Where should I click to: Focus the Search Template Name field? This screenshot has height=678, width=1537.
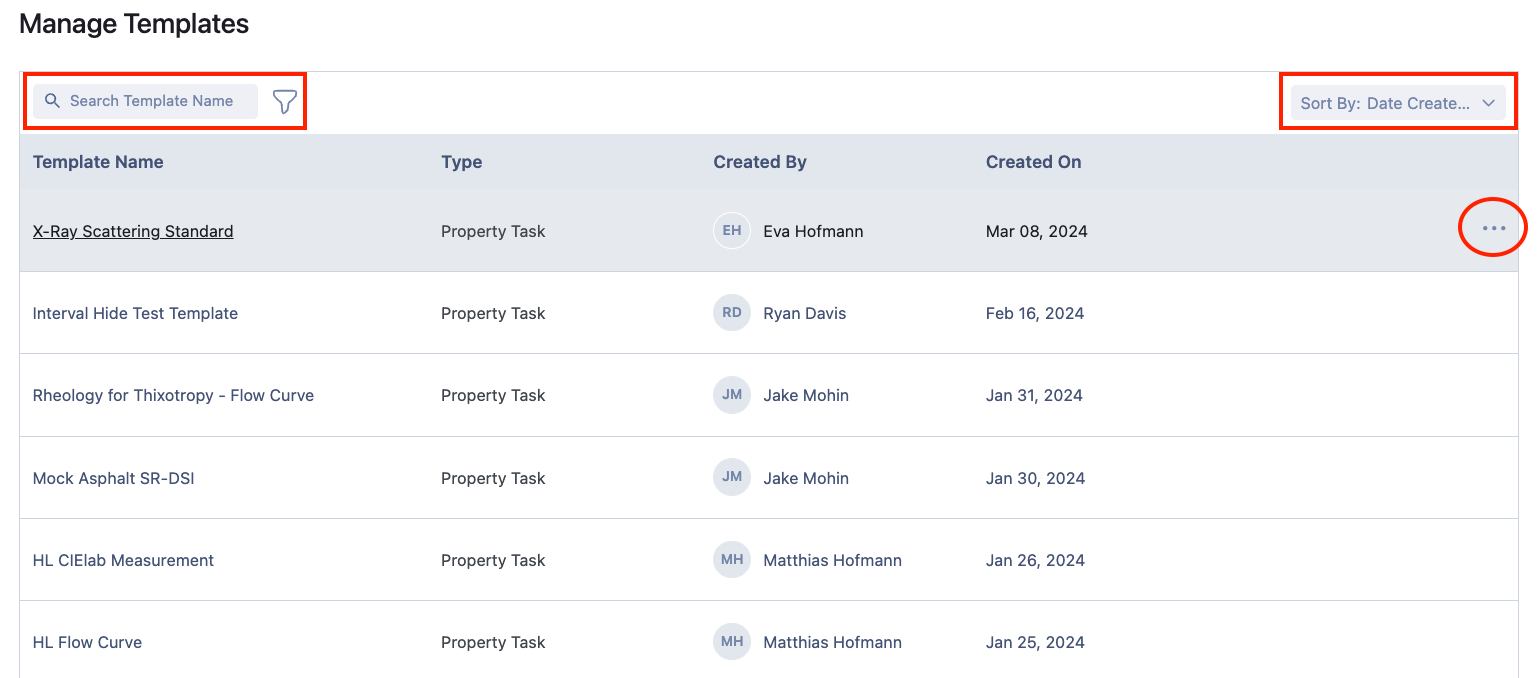(155, 101)
